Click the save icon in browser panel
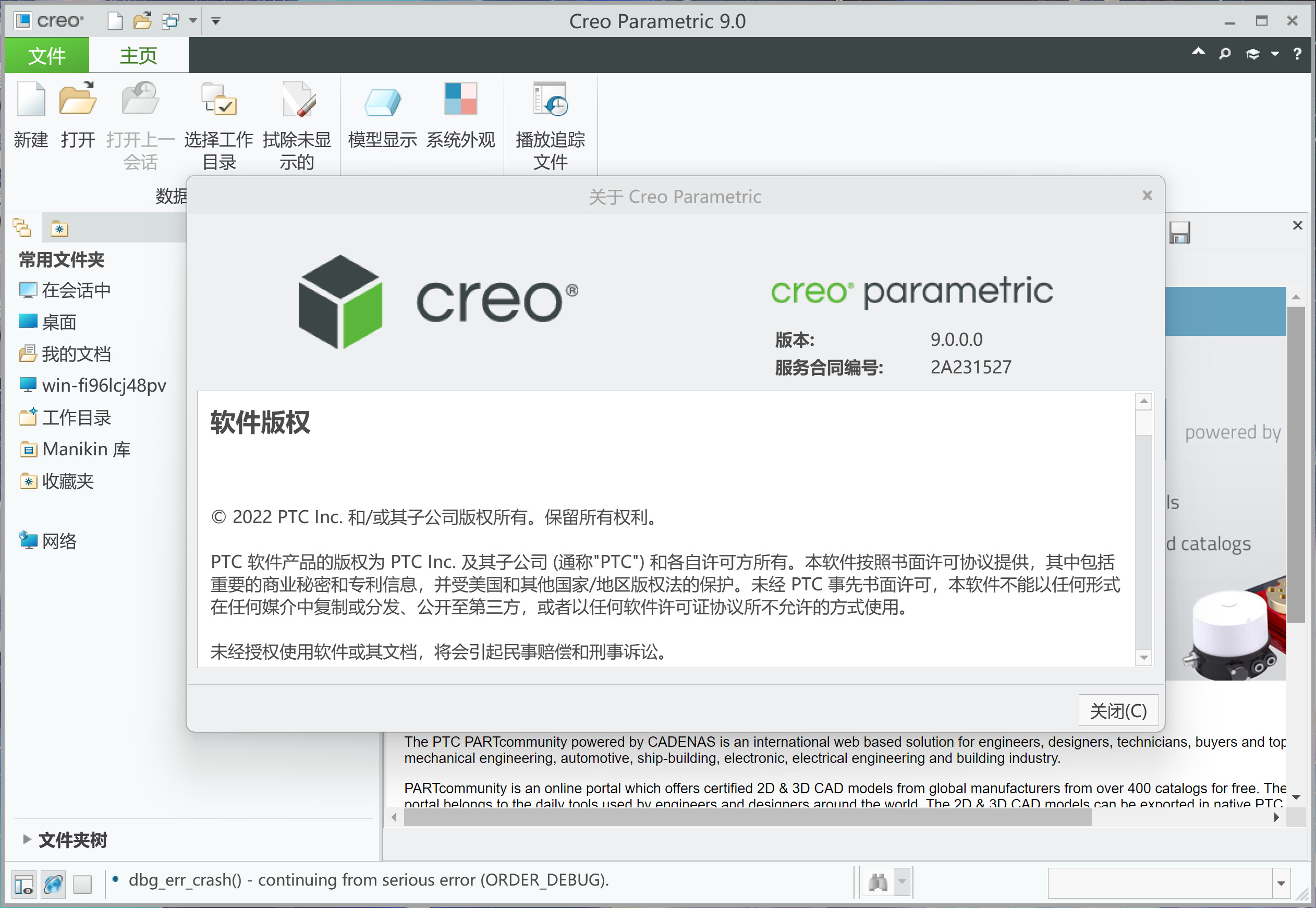Viewport: 1316px width, 908px height. click(x=1179, y=232)
